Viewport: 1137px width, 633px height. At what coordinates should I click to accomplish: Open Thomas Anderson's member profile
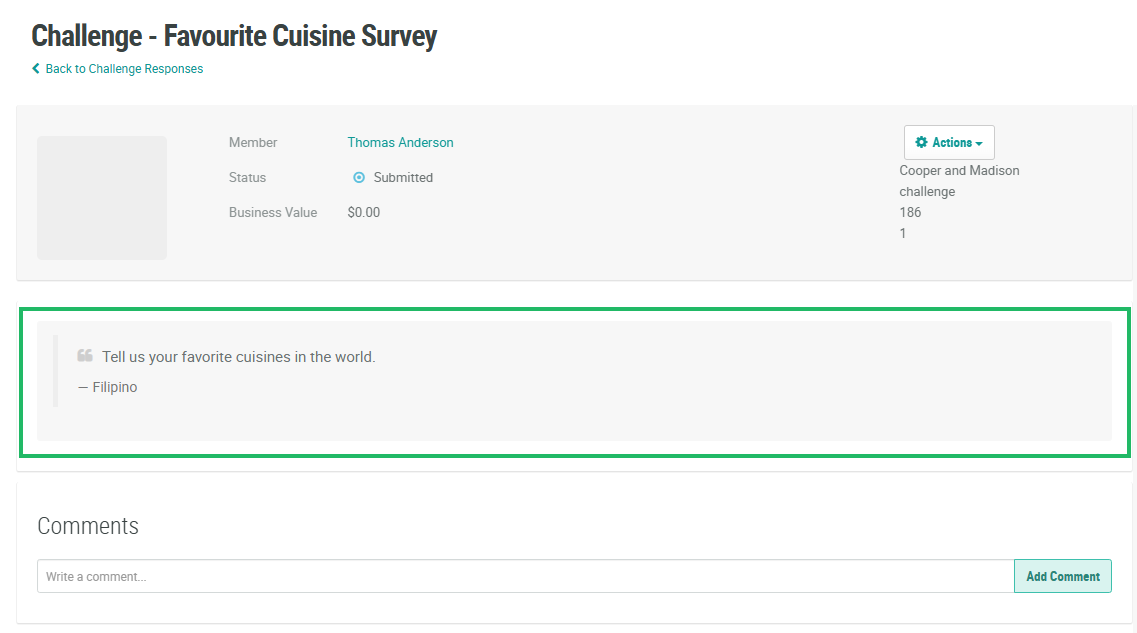tap(400, 143)
